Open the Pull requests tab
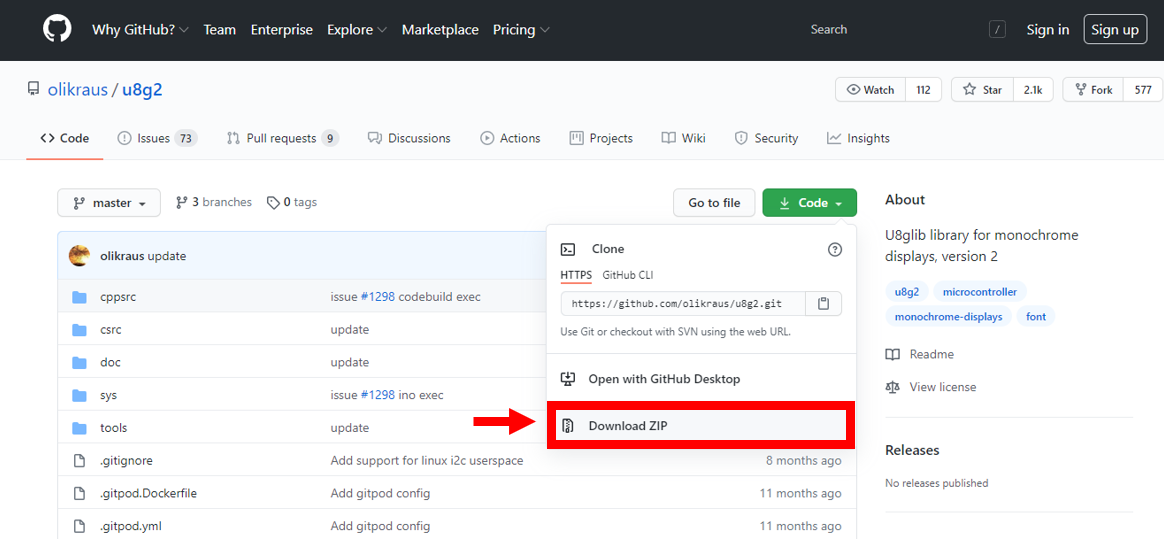The image size is (1164, 550). [282, 138]
